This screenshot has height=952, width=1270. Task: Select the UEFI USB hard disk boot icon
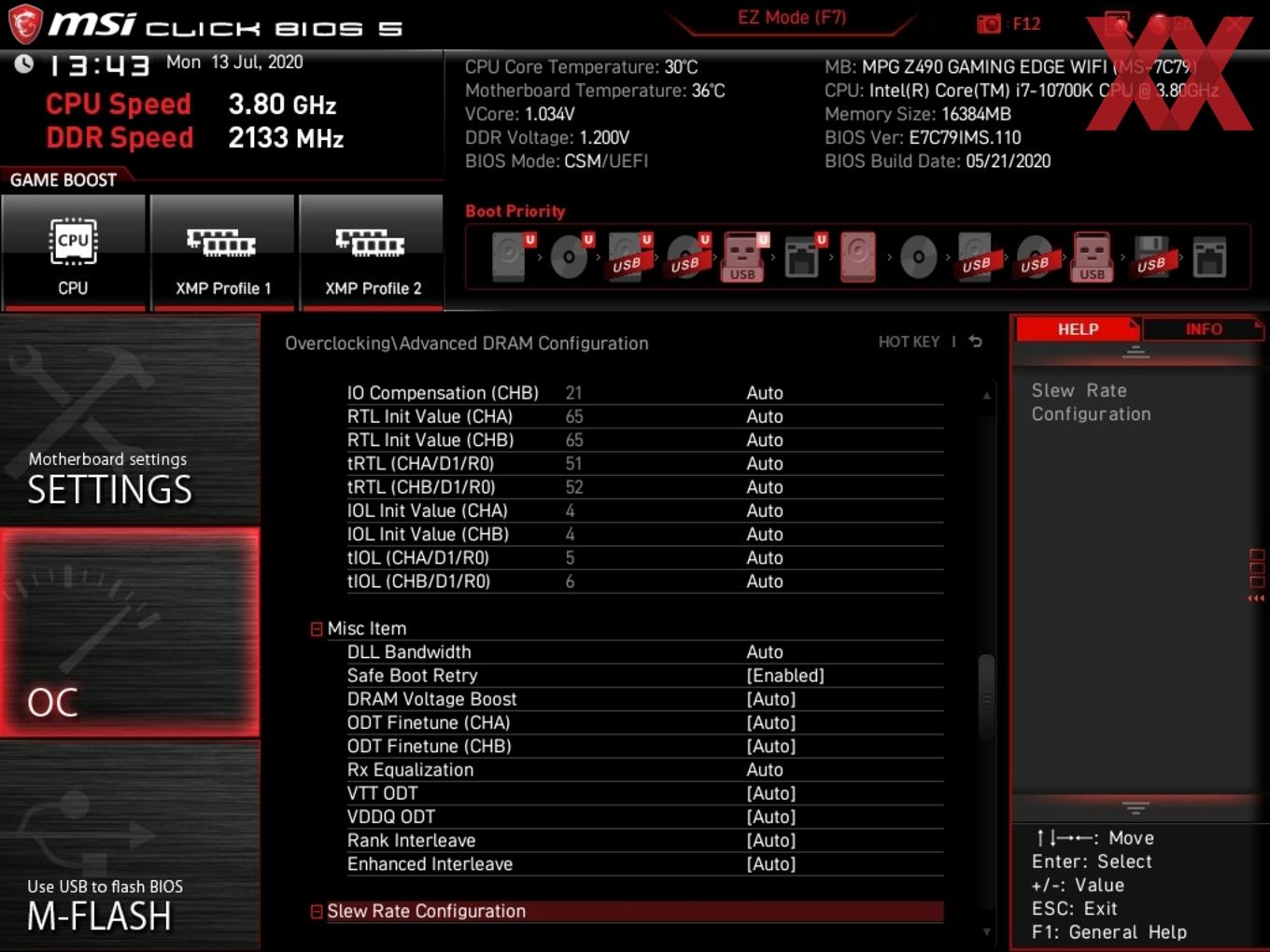click(629, 258)
